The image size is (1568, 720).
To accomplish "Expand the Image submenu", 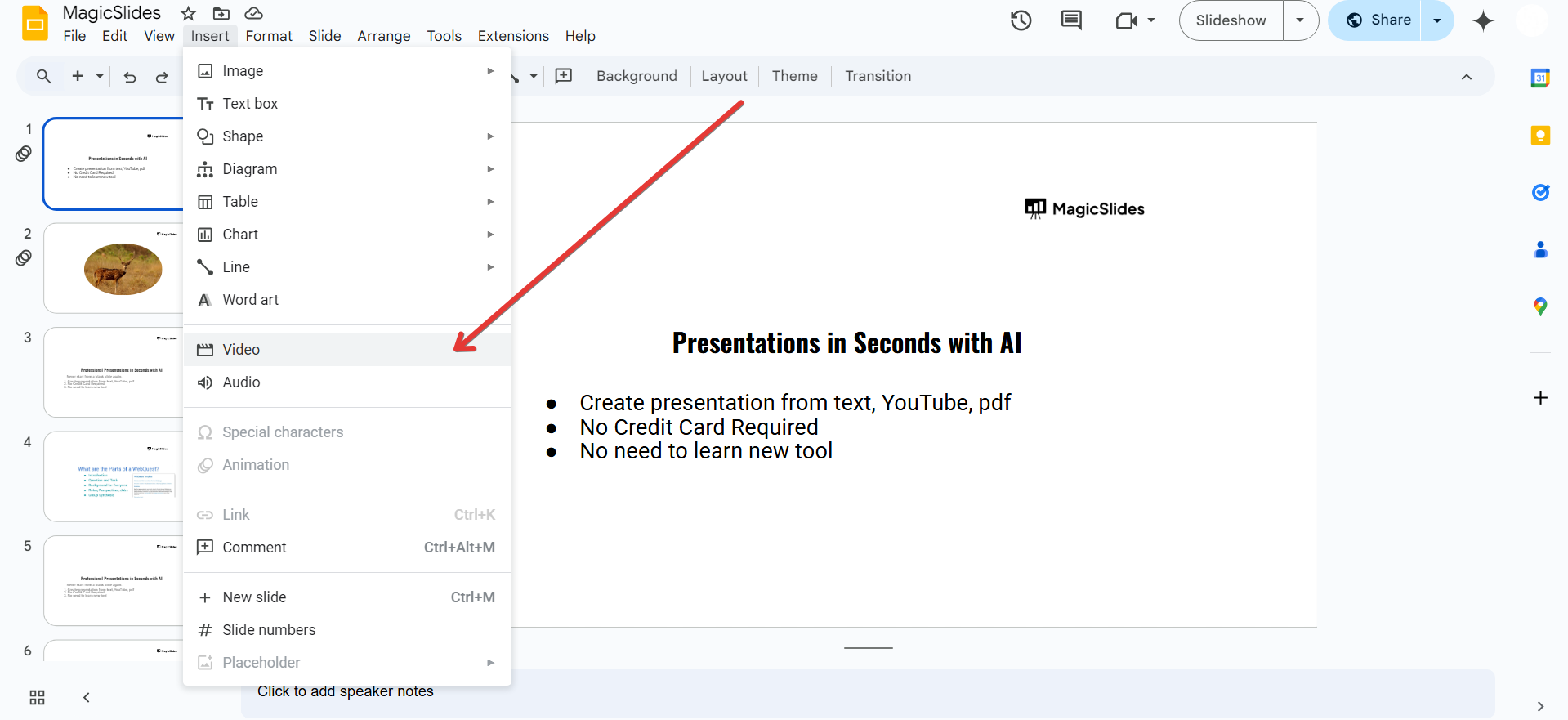I will coord(347,71).
